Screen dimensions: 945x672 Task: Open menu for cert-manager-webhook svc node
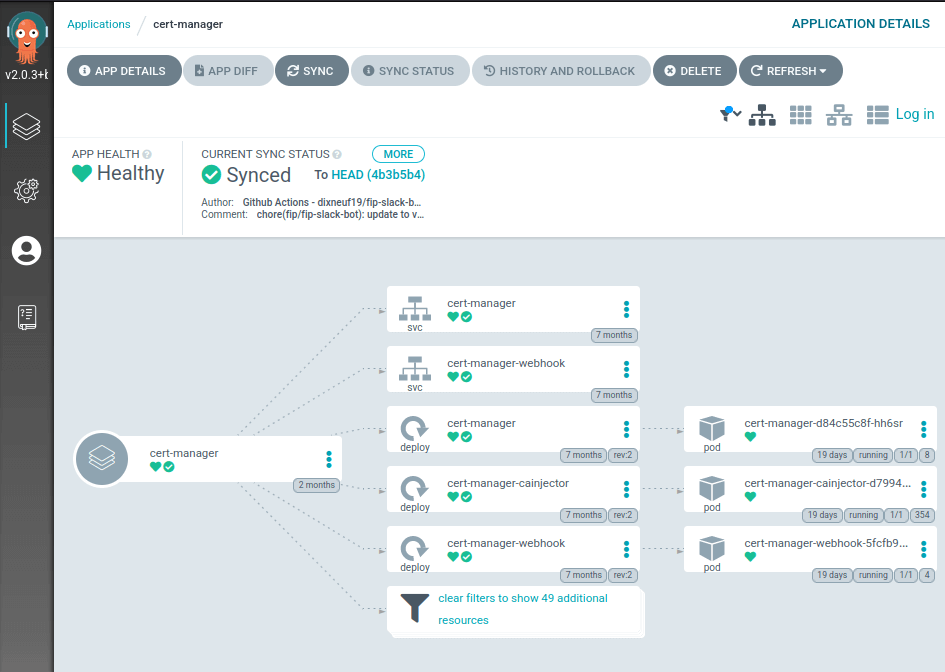click(626, 369)
